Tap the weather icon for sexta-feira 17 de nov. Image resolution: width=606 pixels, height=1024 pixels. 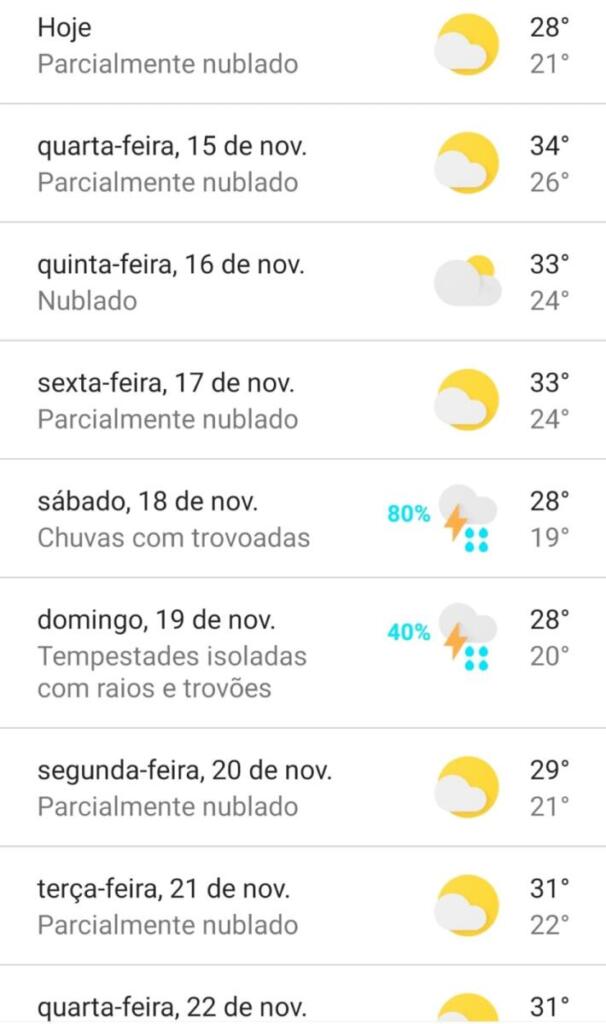(466, 399)
